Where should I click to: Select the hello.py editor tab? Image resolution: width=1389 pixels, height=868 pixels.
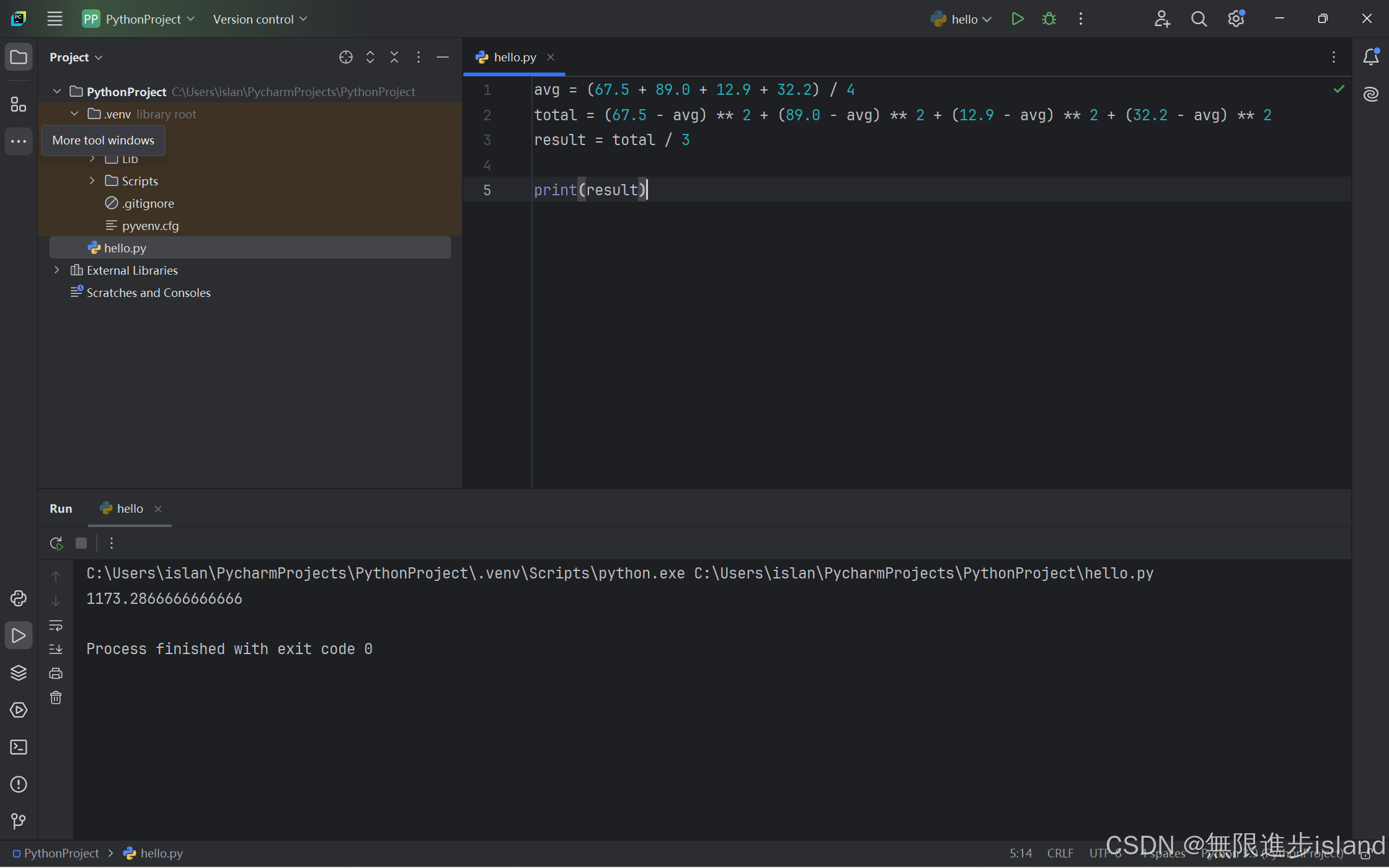pos(514,57)
